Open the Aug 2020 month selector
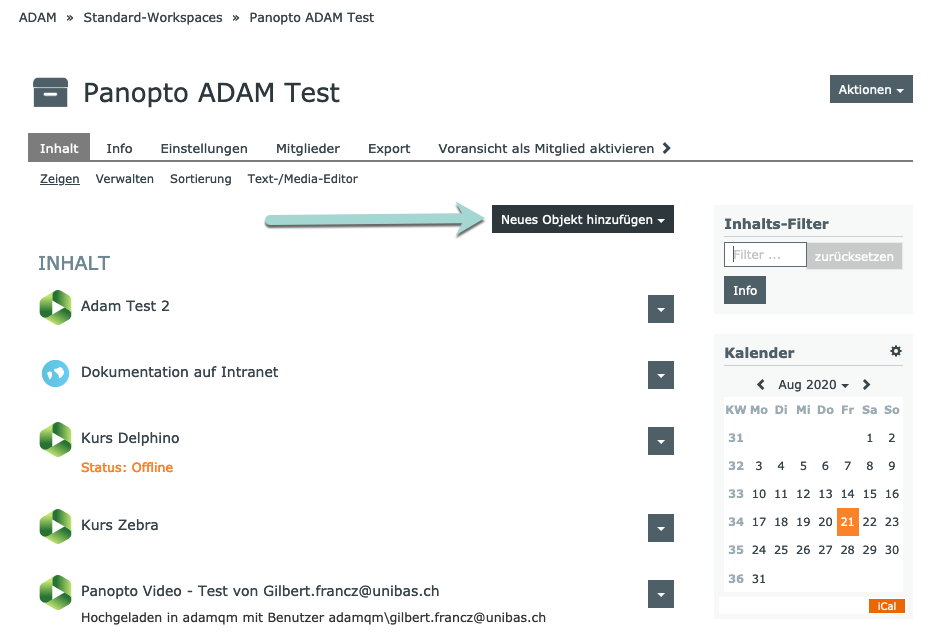942x642 pixels. point(813,385)
